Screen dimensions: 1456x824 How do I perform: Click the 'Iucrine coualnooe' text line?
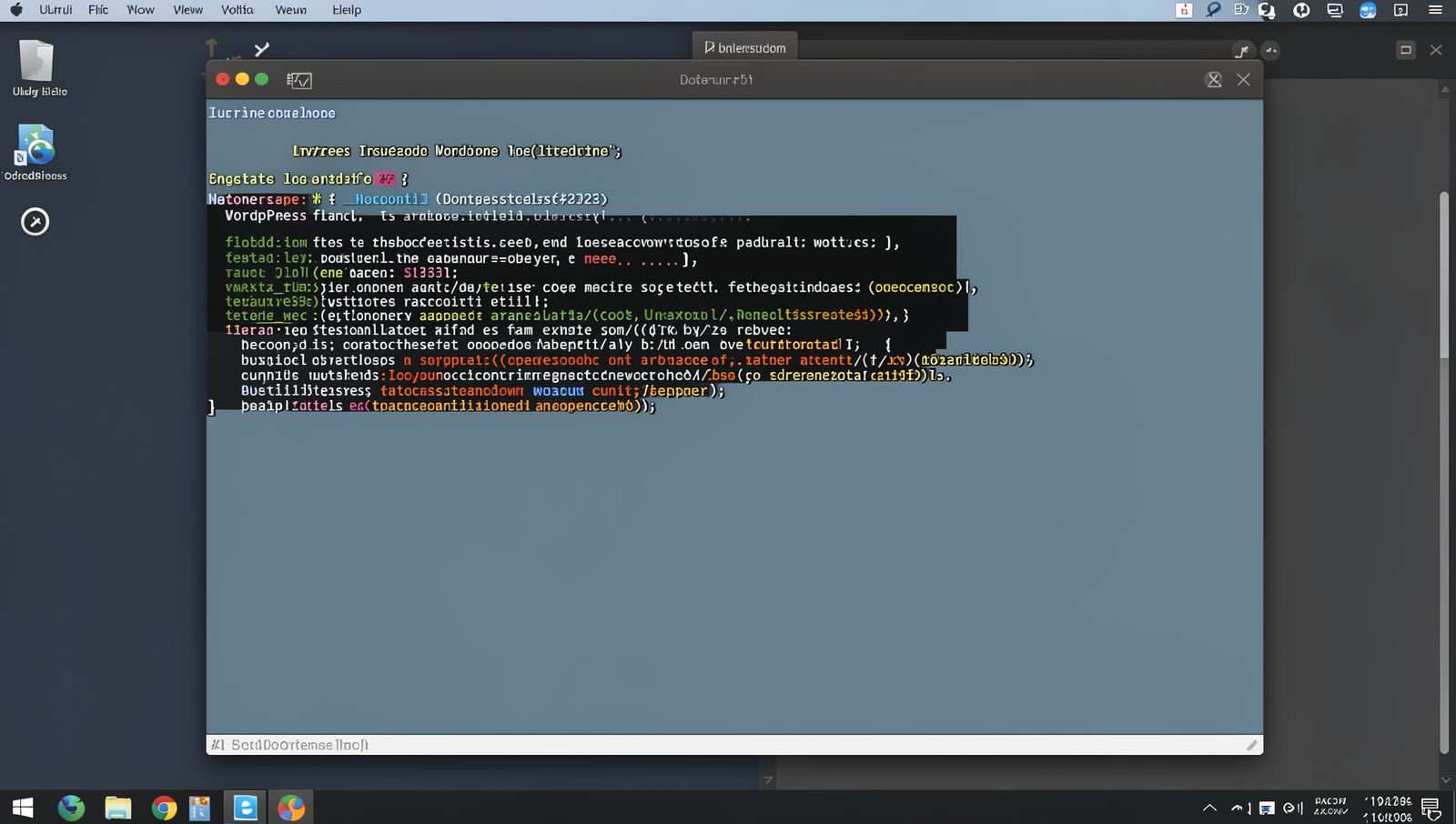pyautogui.click(x=272, y=113)
